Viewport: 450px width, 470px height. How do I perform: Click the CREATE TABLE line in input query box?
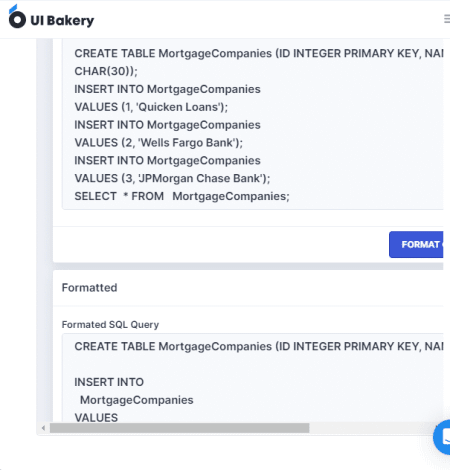pos(259,53)
